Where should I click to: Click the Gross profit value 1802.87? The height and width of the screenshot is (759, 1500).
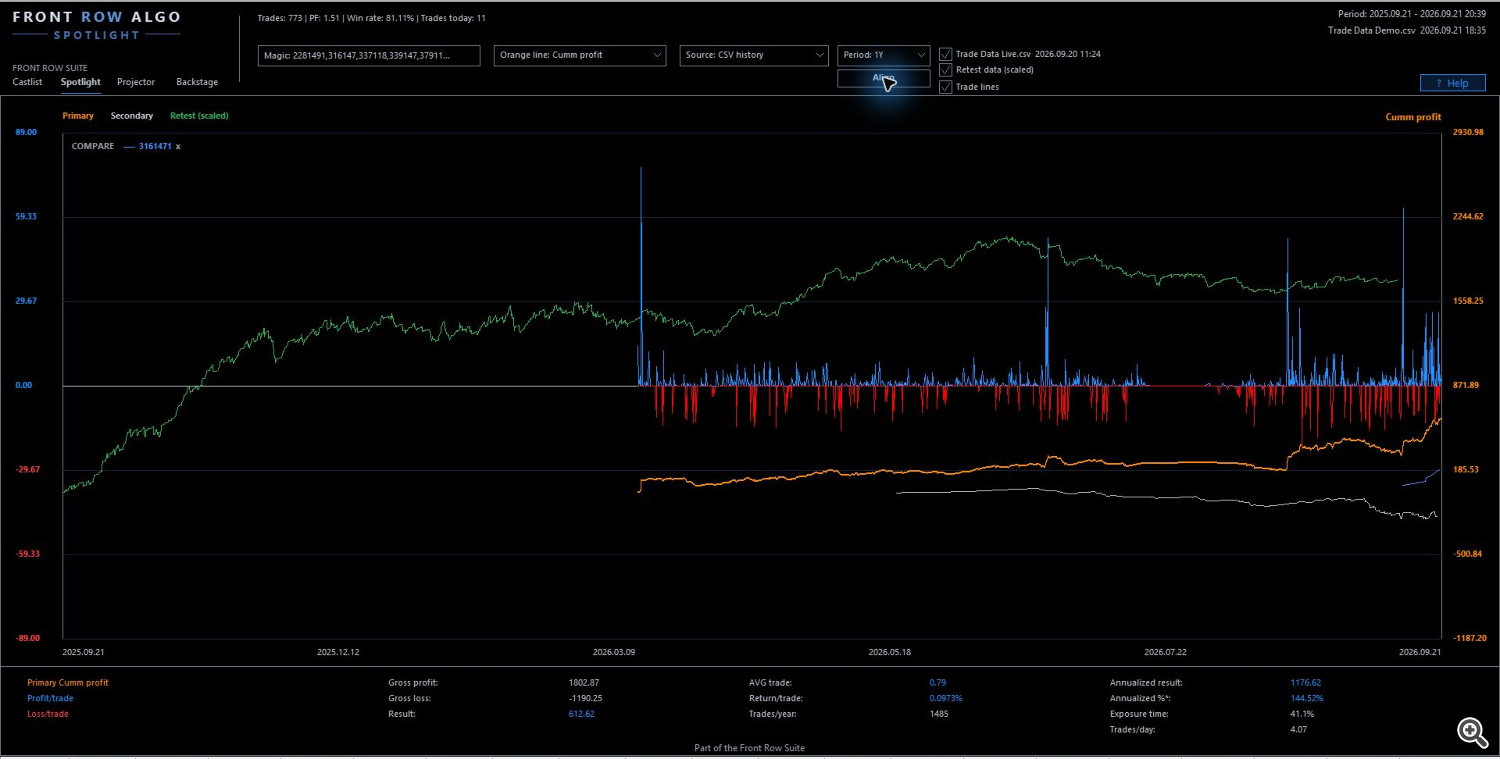click(x=584, y=683)
